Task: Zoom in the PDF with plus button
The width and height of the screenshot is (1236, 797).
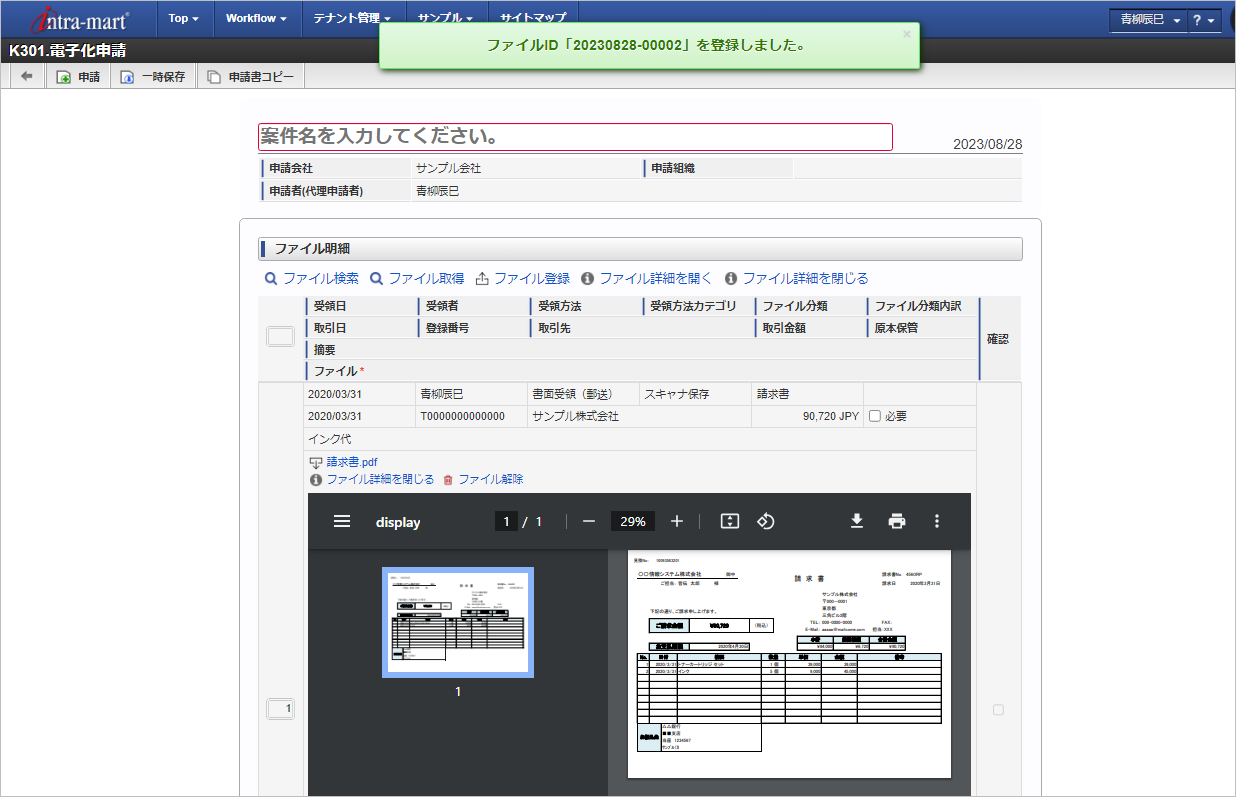Action: pyautogui.click(x=677, y=521)
